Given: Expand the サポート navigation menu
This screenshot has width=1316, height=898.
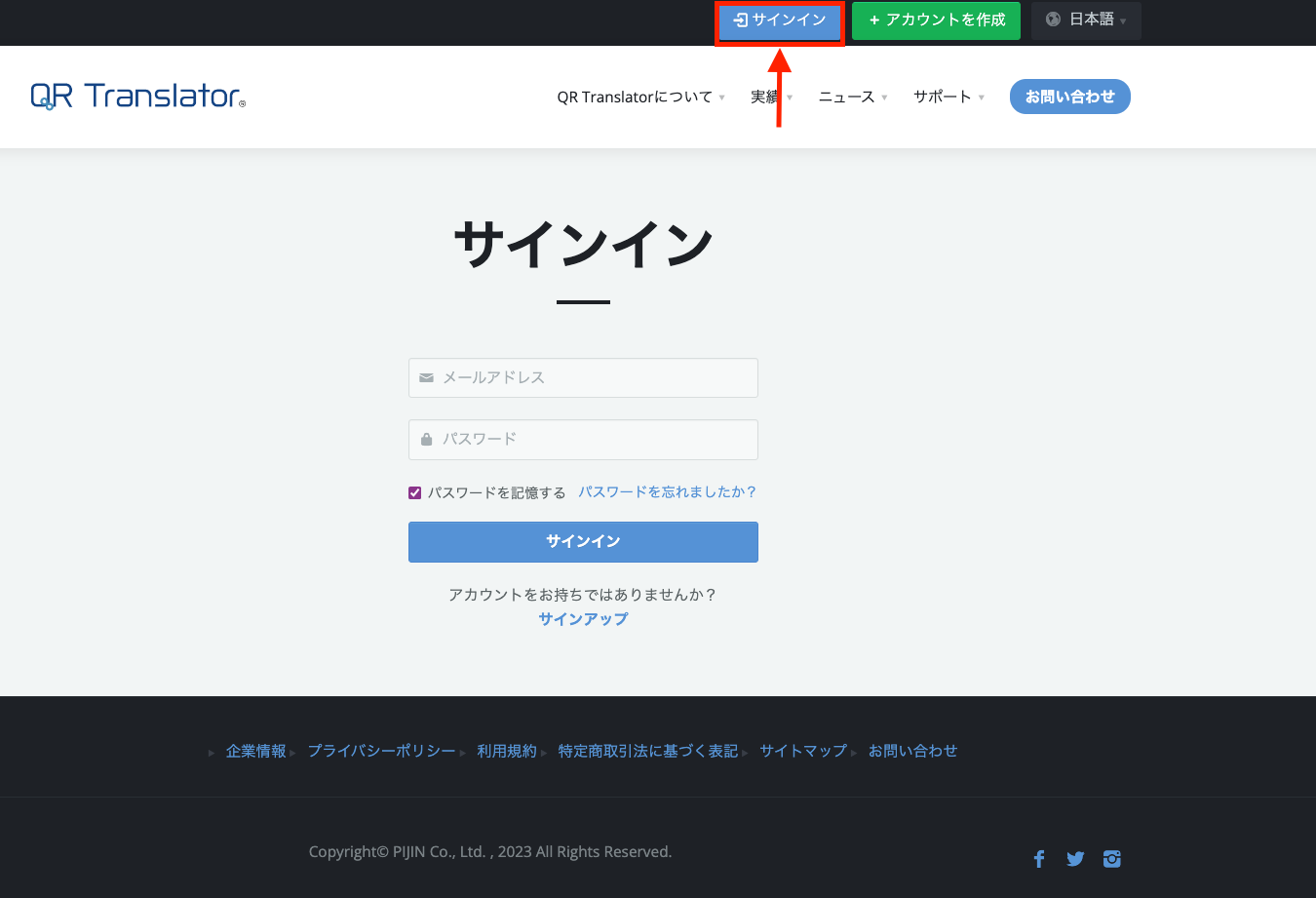Looking at the screenshot, I should point(948,97).
